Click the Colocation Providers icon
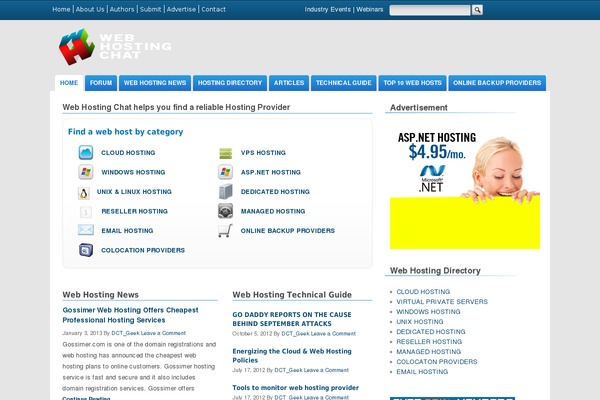Screen dimensions: 600x400 [x=86, y=250]
